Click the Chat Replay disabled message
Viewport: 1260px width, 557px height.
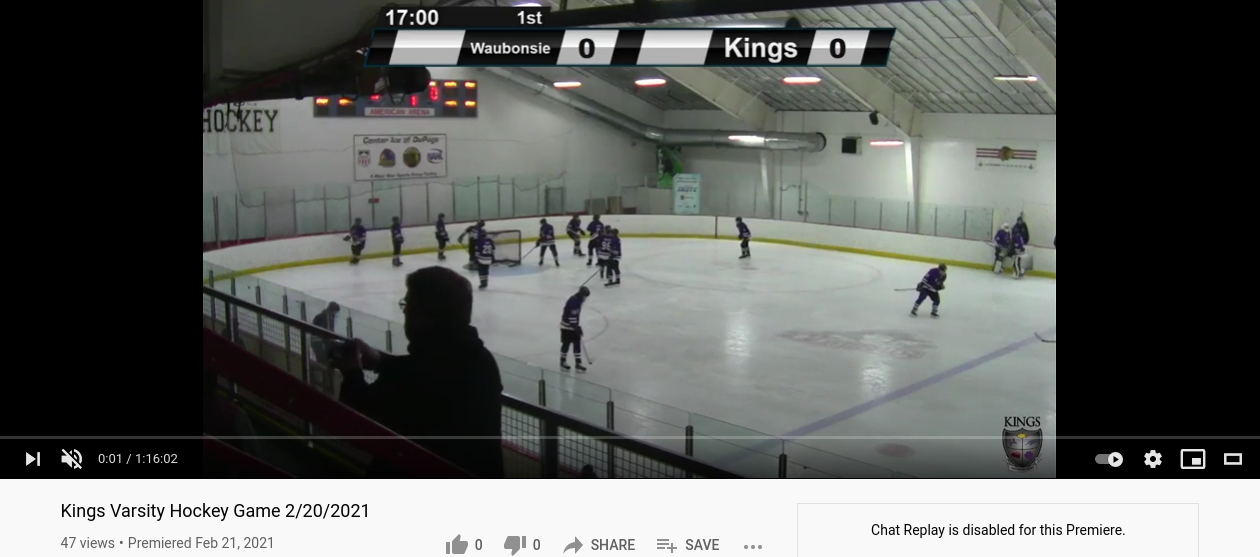[998, 530]
